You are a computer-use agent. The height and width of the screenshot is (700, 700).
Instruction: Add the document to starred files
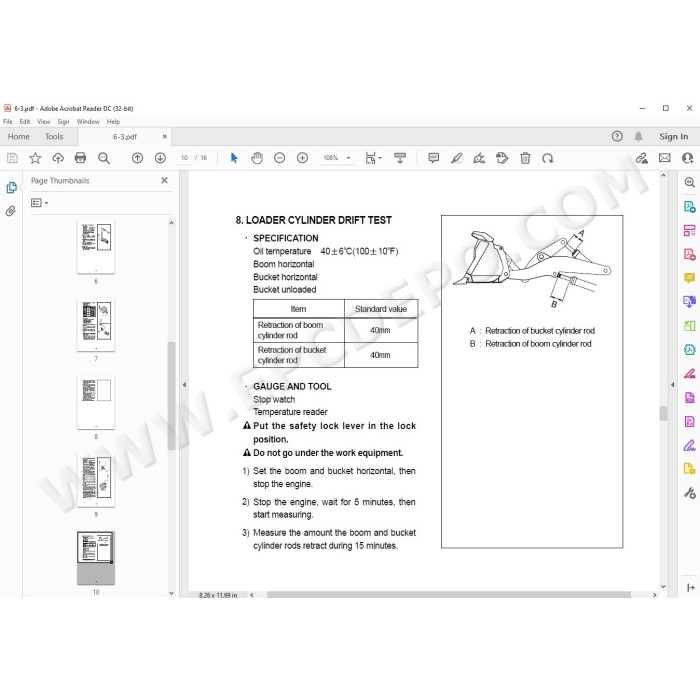coord(35,158)
